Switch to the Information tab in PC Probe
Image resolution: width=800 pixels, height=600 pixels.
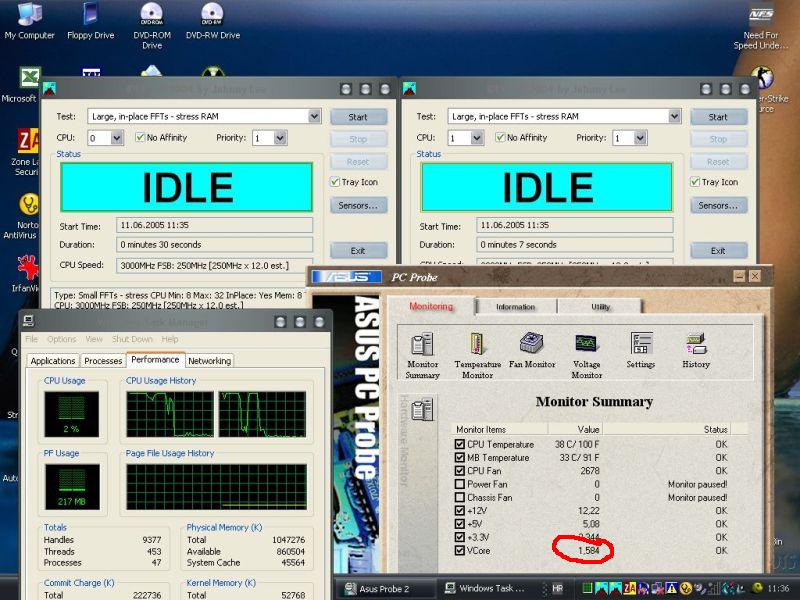click(515, 307)
